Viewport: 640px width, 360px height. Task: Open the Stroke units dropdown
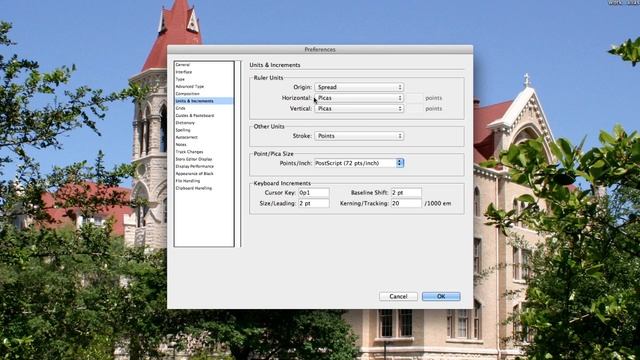pyautogui.click(x=359, y=136)
